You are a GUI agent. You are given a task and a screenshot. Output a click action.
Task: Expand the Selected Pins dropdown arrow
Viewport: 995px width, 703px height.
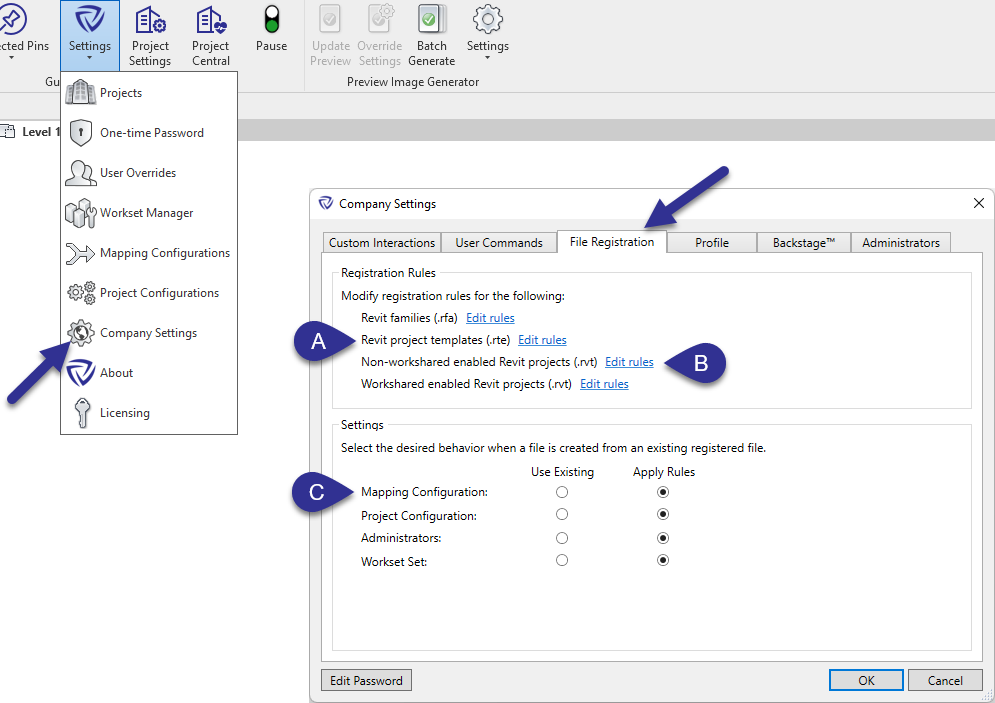[x=12, y=57]
